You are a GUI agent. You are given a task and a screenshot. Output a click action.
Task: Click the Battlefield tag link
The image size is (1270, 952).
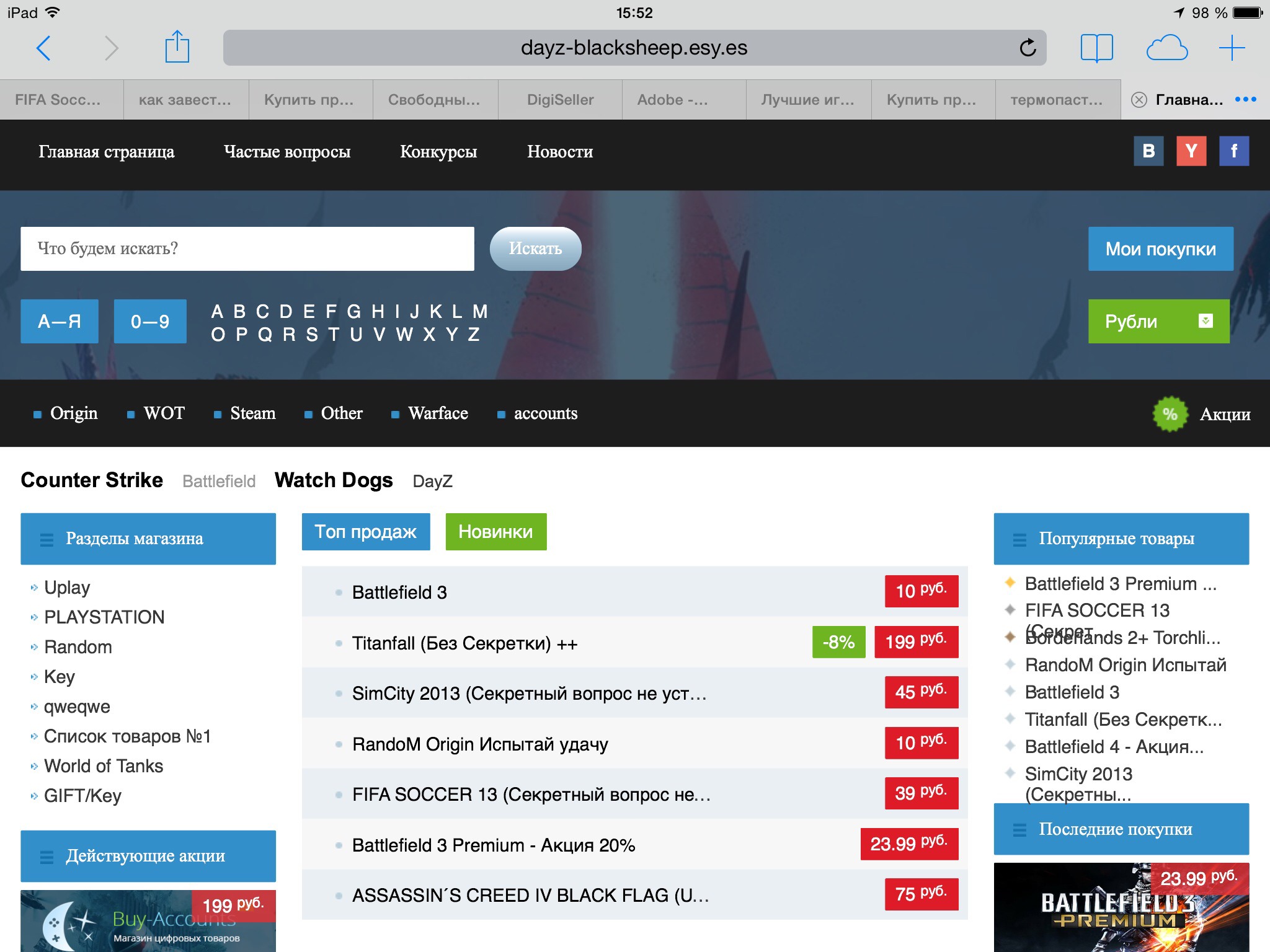click(x=219, y=482)
